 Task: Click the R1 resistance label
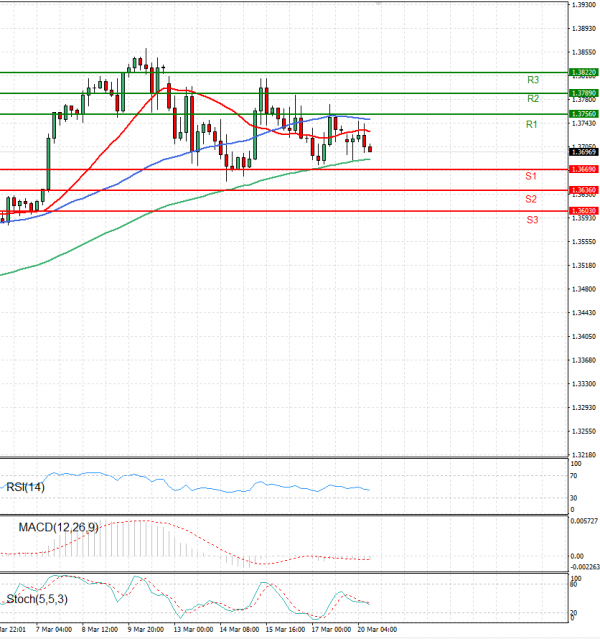[x=532, y=124]
